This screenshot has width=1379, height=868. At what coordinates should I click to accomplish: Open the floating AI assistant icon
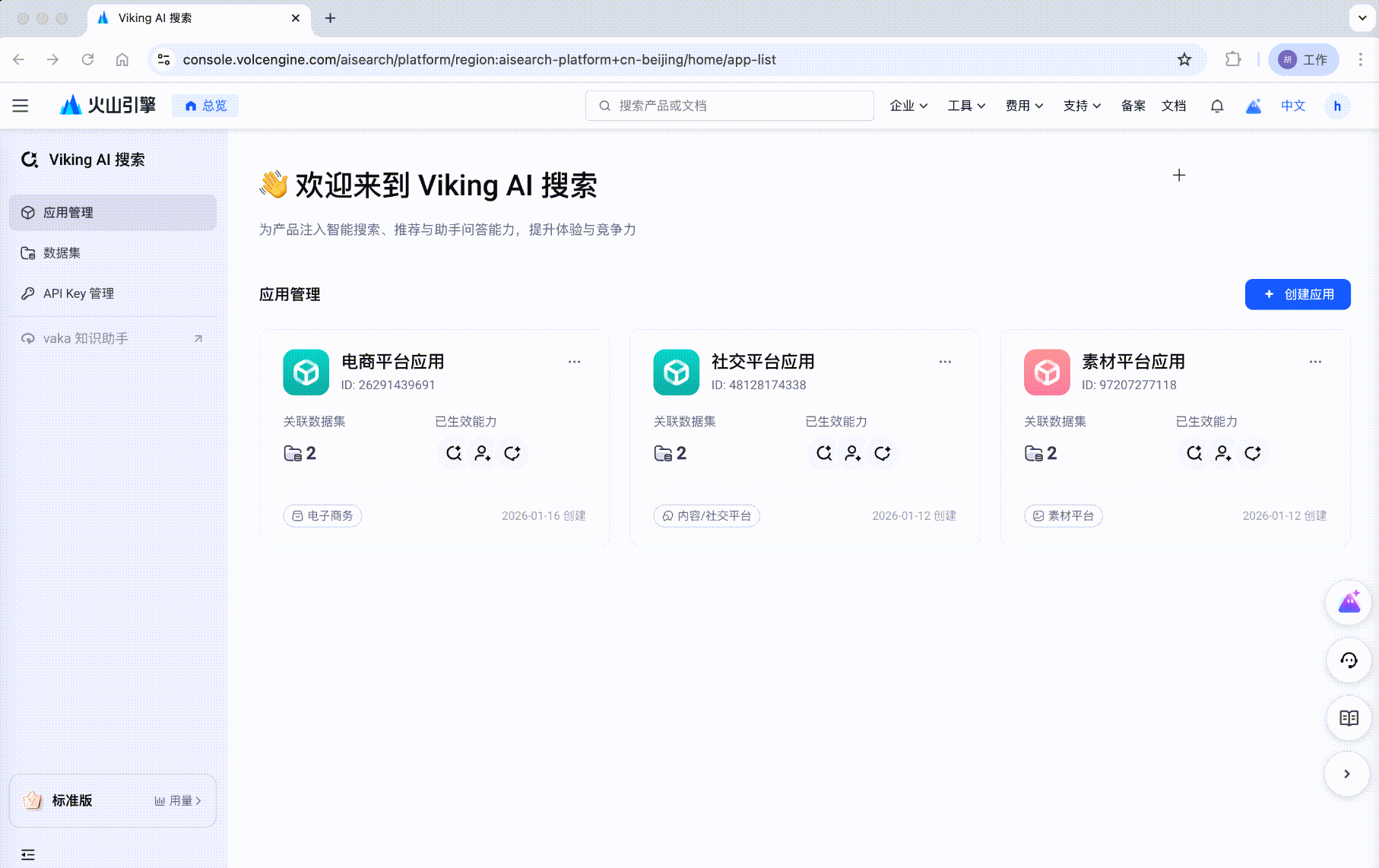click(1349, 603)
